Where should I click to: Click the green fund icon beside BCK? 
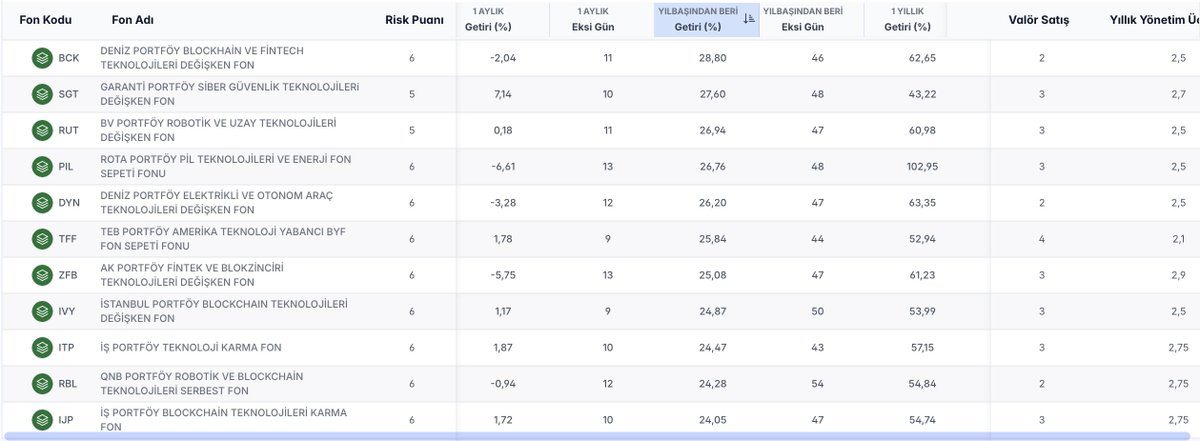(42, 58)
